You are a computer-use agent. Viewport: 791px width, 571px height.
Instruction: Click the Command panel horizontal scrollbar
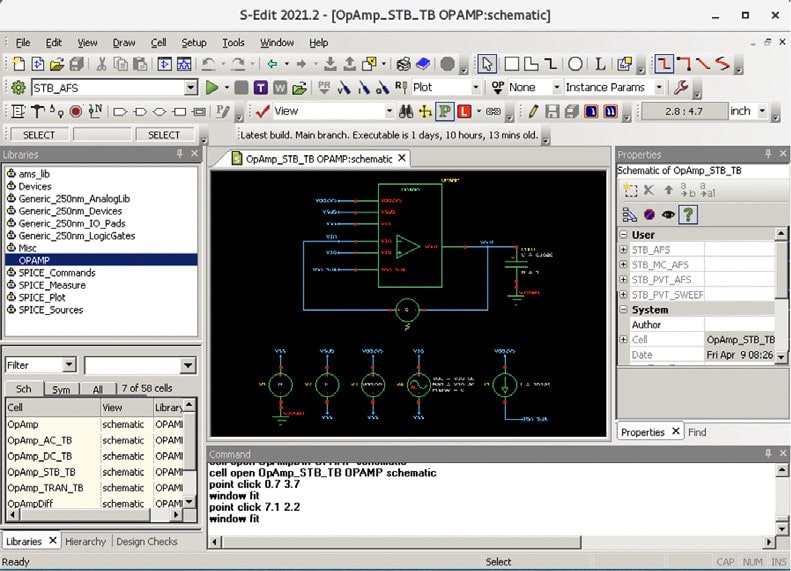402,542
